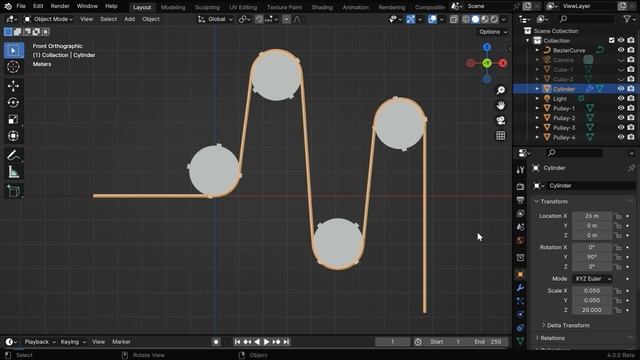Jump to the last frame
640x360 pixels.
(x=286, y=342)
